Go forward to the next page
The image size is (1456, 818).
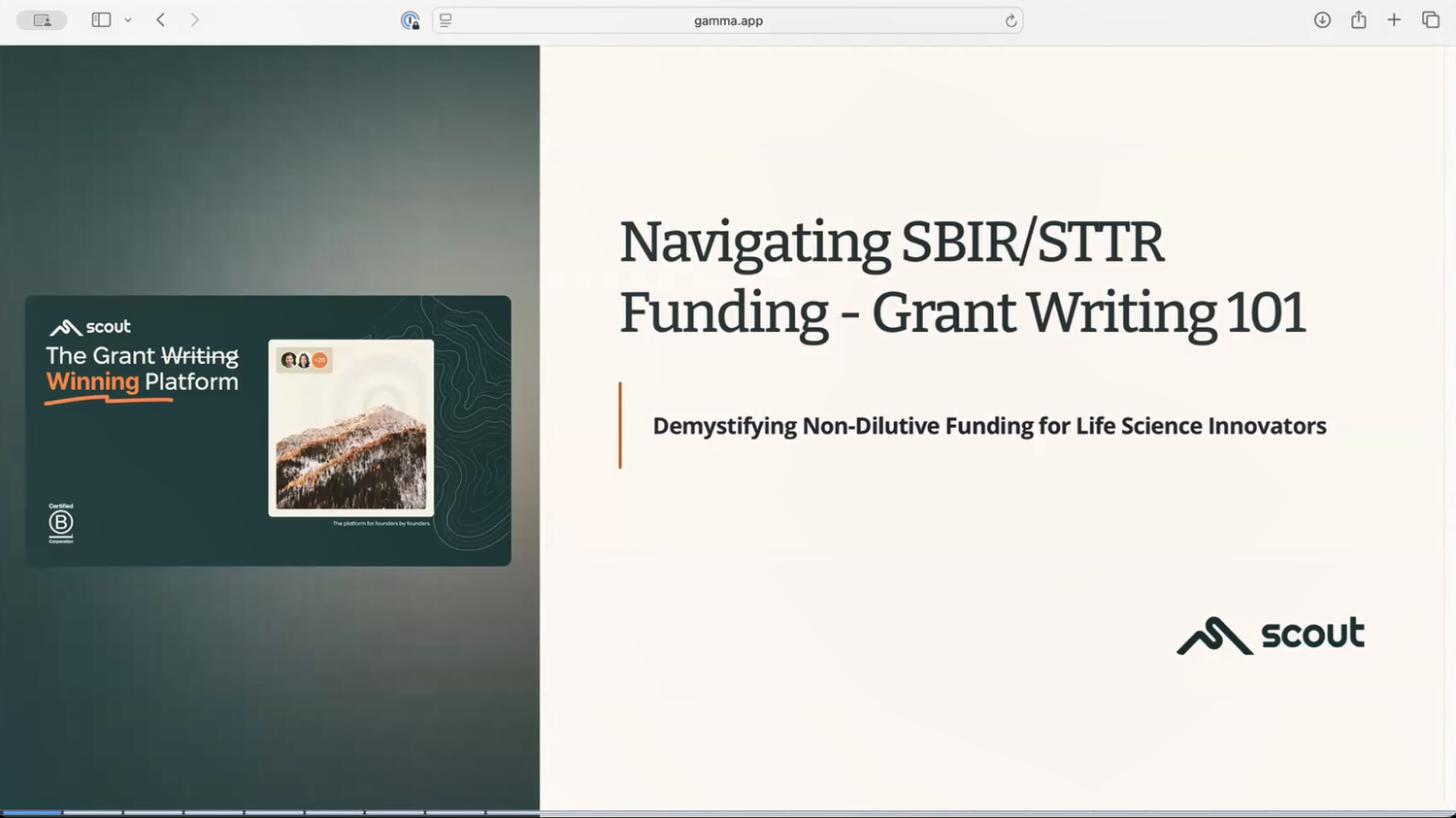click(195, 19)
